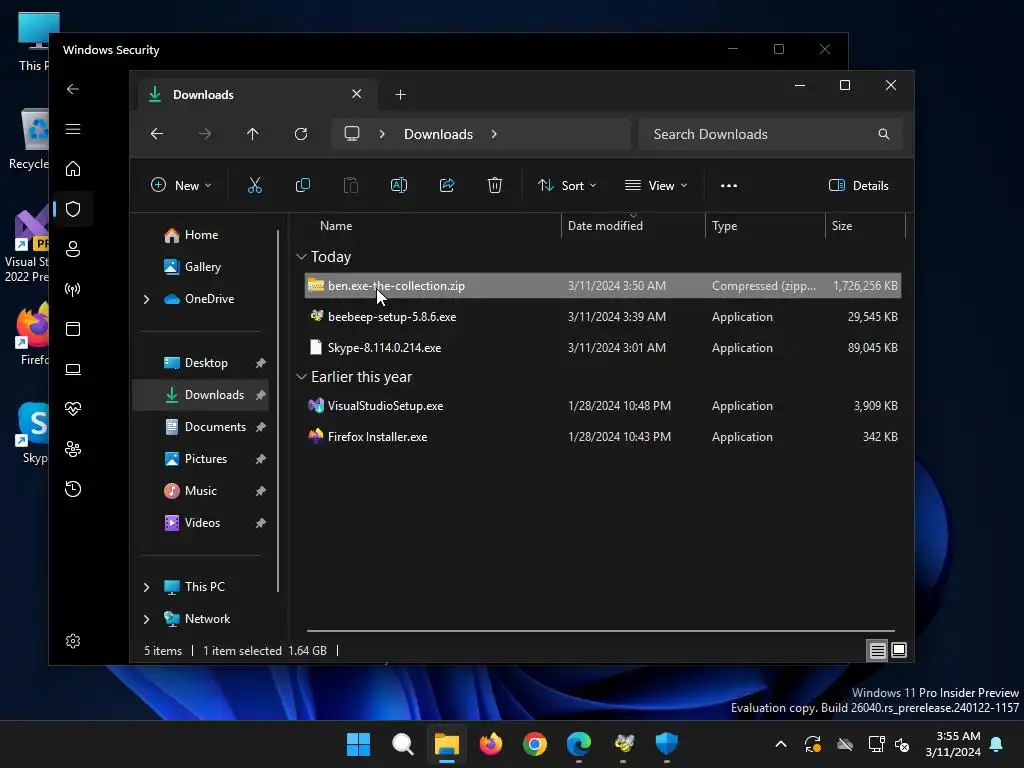Open Videos in quick access
This screenshot has height=768, width=1024.
click(x=202, y=523)
